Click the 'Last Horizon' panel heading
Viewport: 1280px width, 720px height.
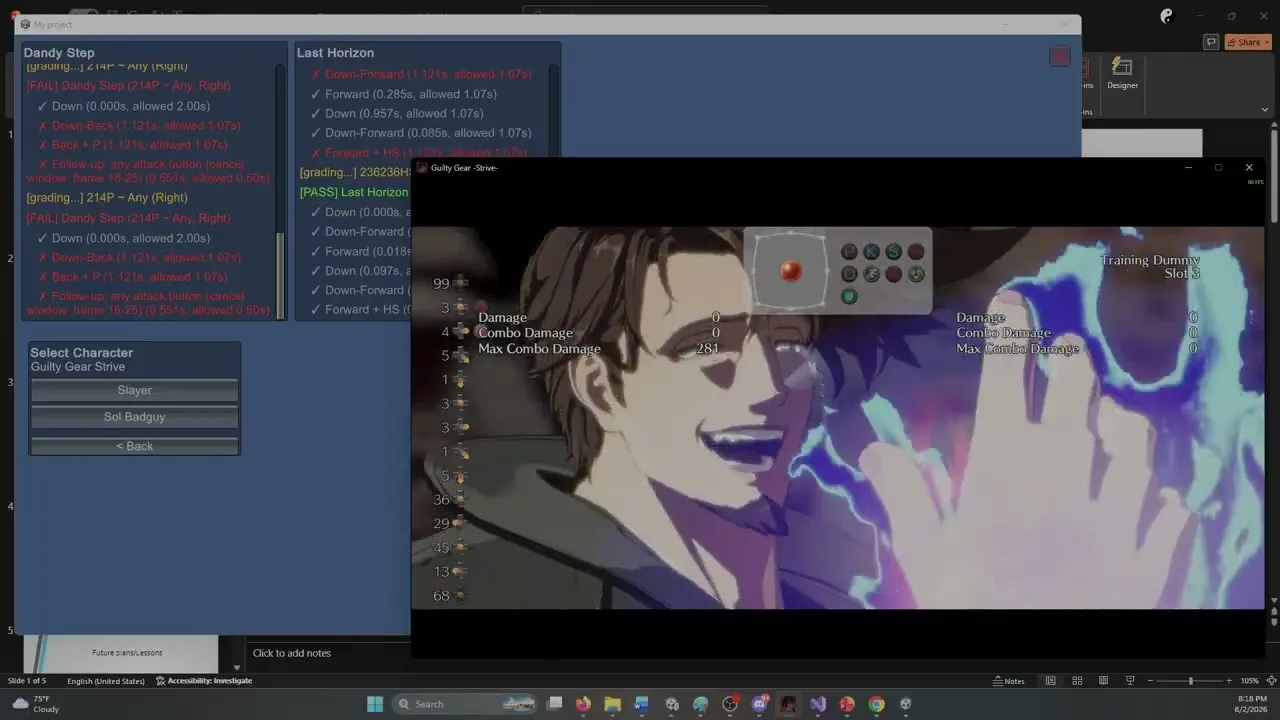(x=335, y=53)
